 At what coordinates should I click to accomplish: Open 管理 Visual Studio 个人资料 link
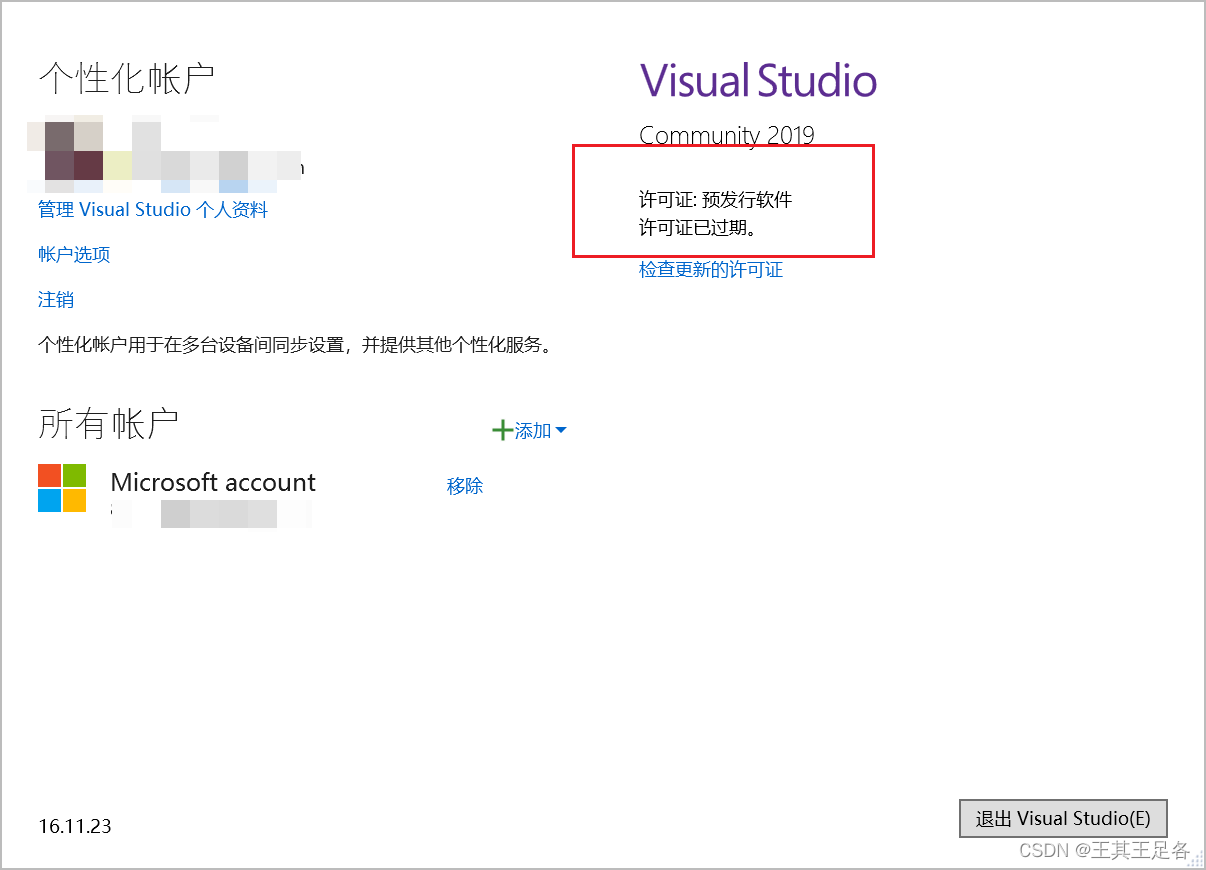(153, 210)
